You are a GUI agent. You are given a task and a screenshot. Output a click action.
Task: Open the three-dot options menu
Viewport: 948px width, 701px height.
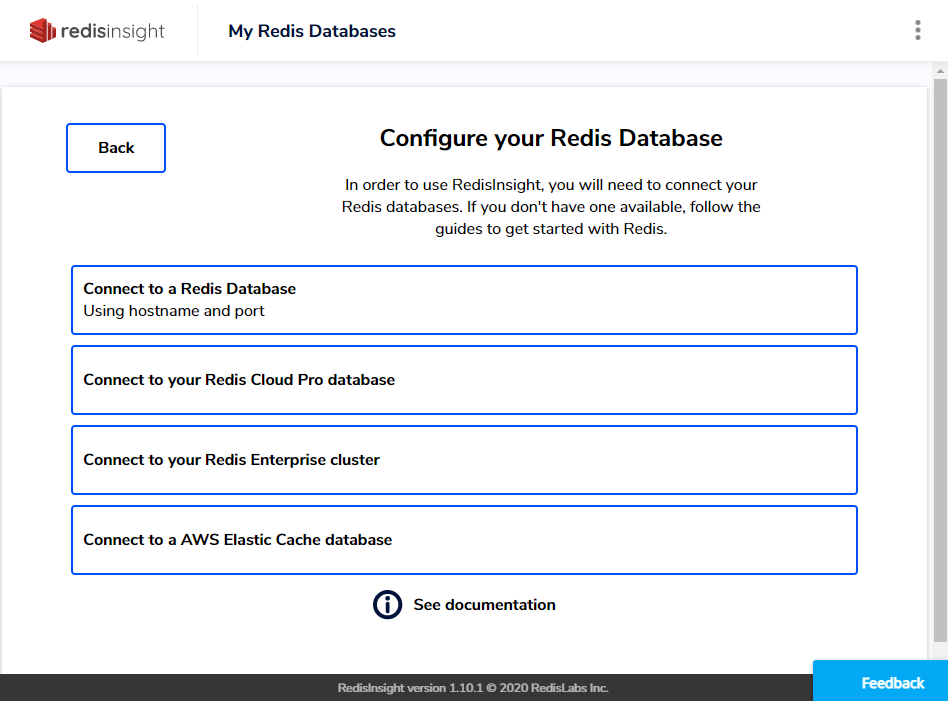point(917,30)
